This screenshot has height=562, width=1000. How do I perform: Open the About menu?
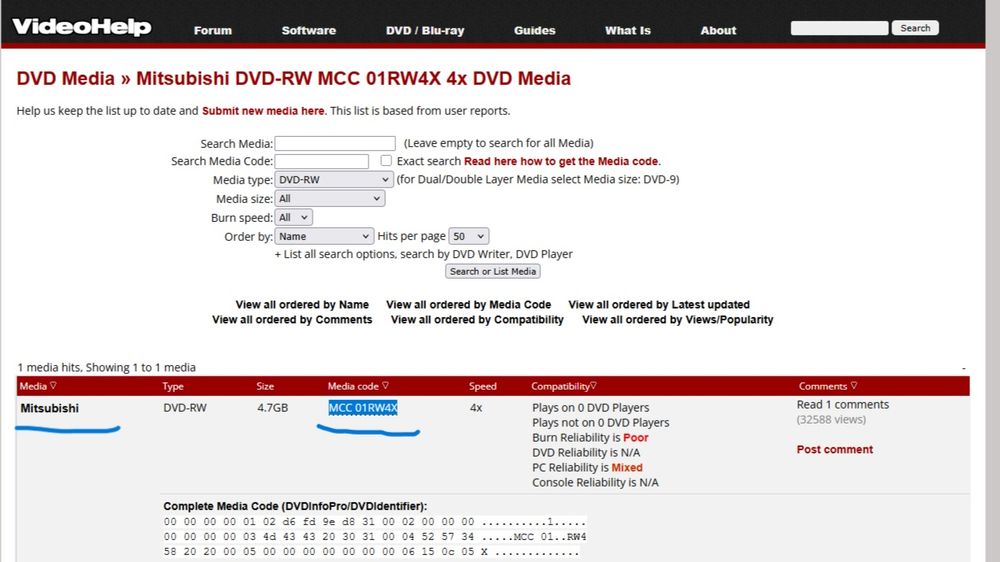718,30
